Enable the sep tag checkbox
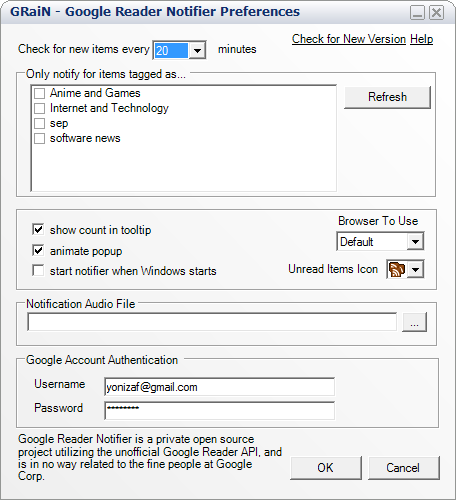 [x=39, y=123]
